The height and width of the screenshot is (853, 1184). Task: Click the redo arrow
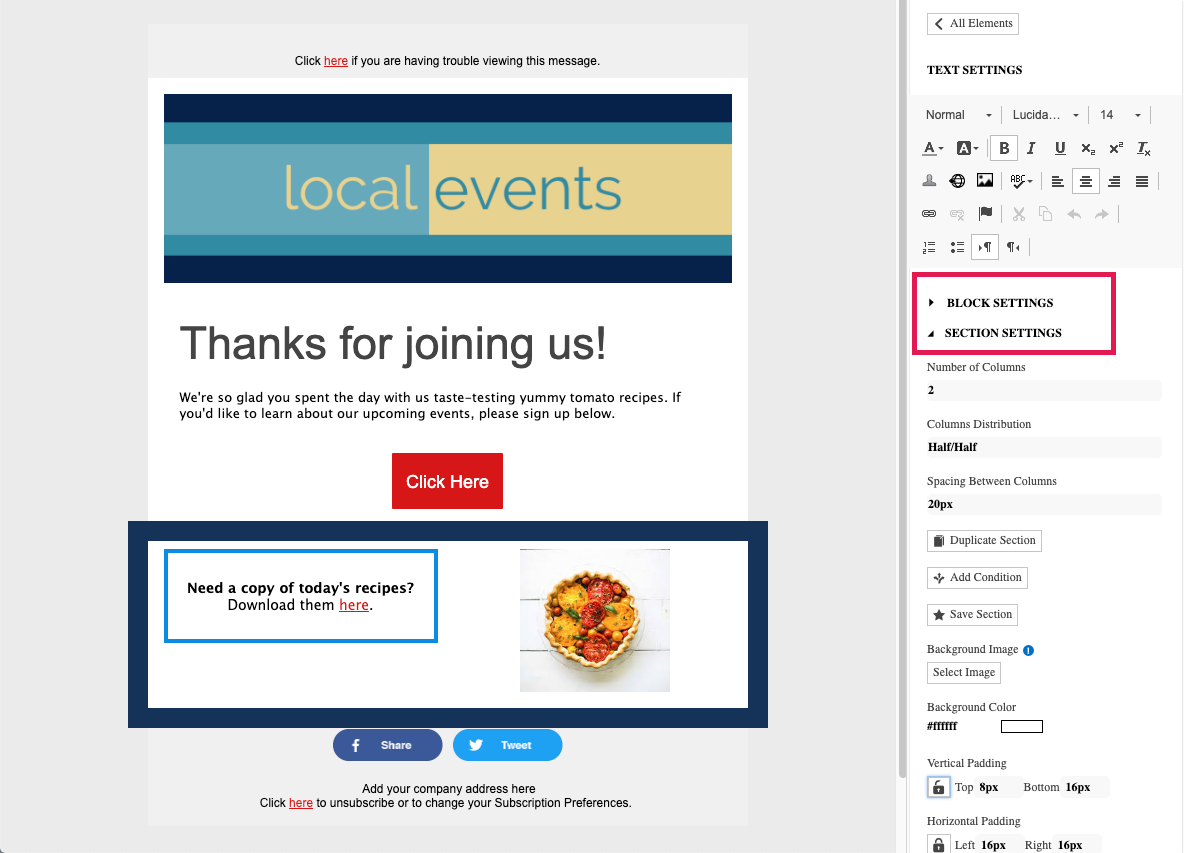click(1102, 214)
